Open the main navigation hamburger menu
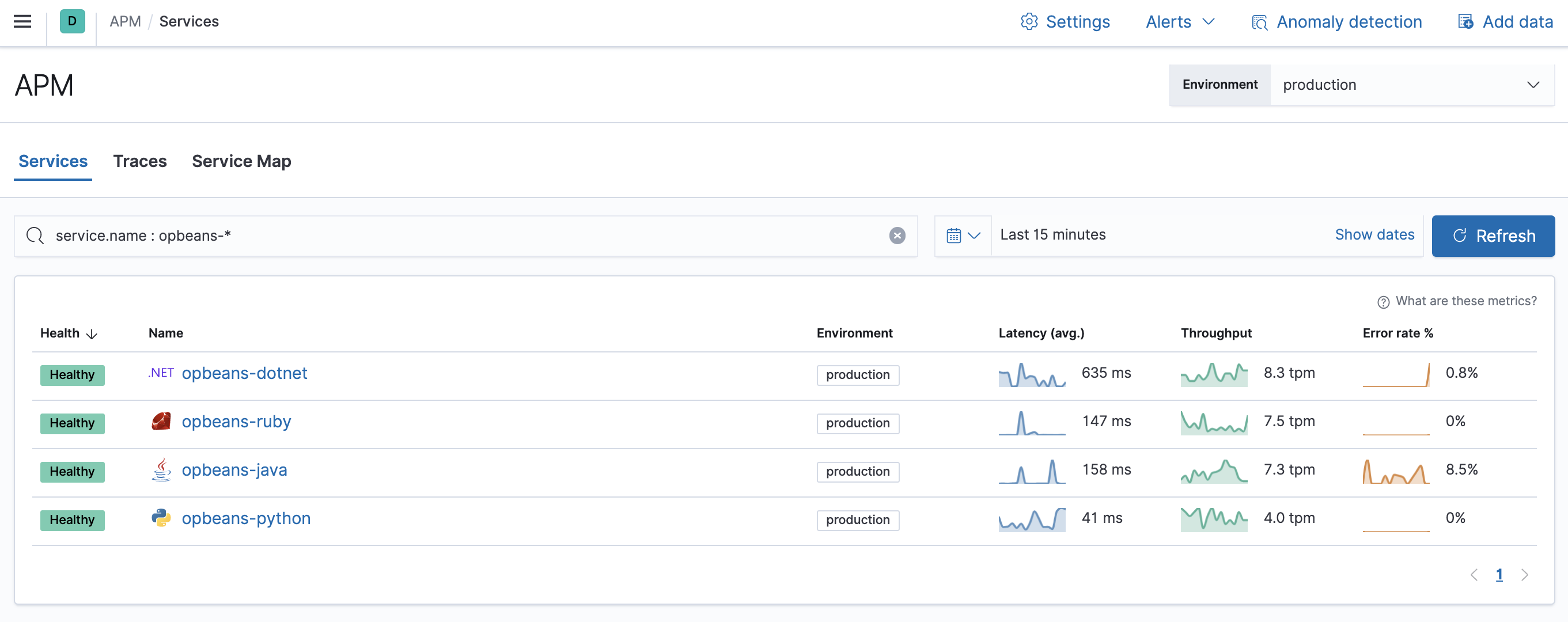The height and width of the screenshot is (622, 1568). pos(22,21)
